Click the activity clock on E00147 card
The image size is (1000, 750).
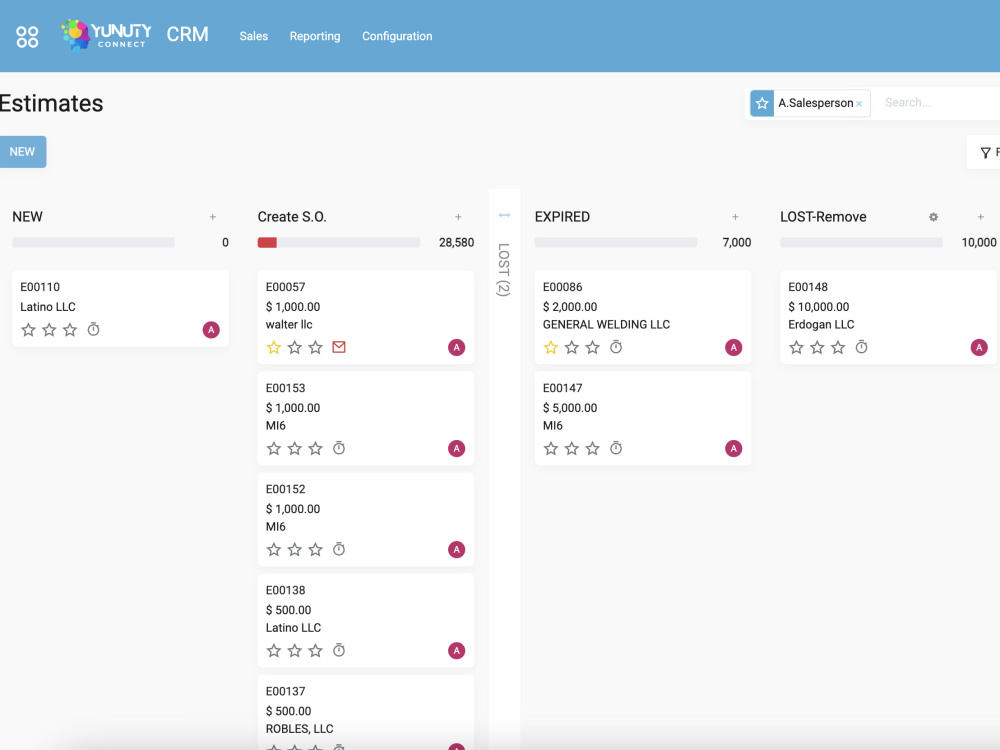[x=615, y=448]
